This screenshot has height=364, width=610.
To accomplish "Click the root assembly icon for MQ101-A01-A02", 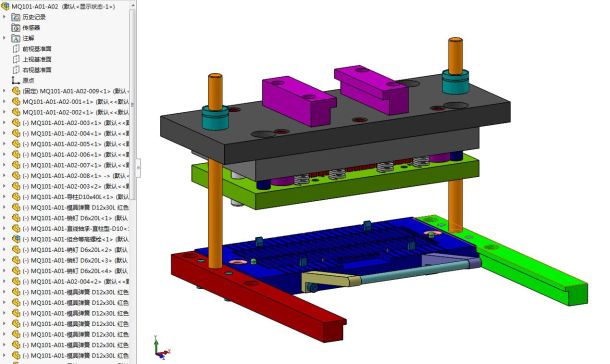I will (x=5, y=6).
